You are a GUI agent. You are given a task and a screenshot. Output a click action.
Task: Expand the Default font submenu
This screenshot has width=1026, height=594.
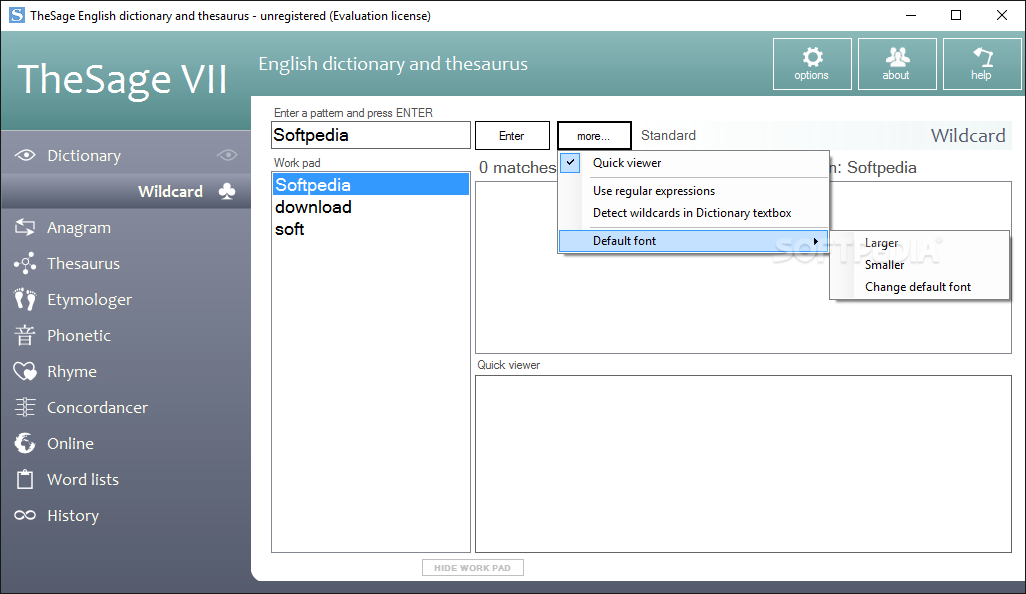694,241
